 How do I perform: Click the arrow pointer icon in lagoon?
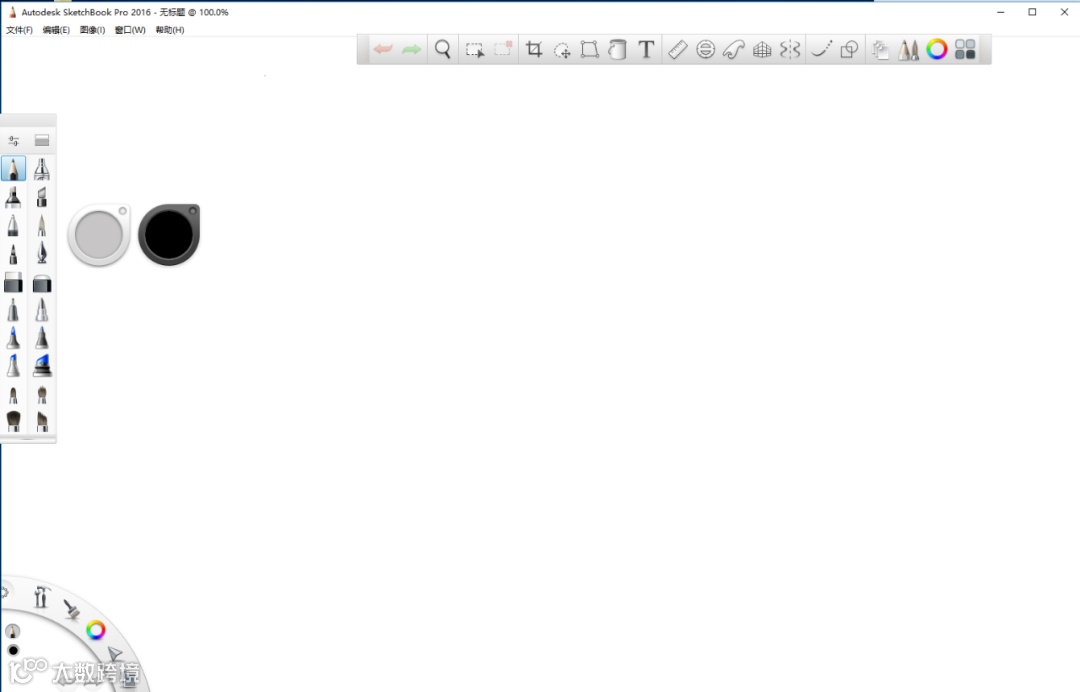coord(114,653)
